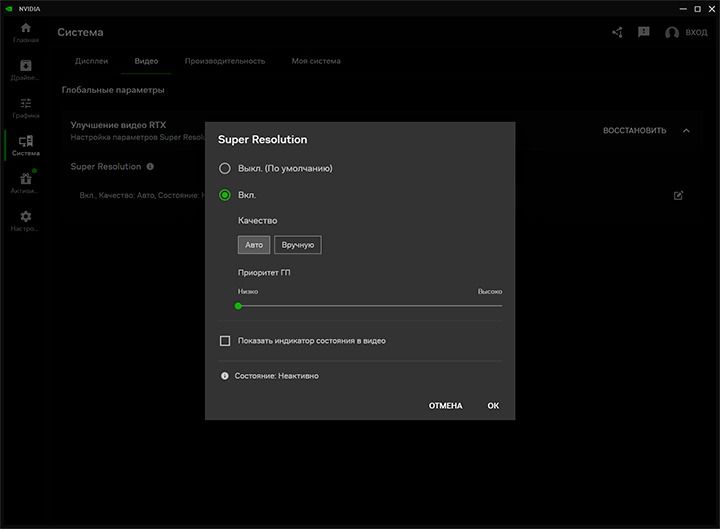Click the info icon beside Состояние: Неактивно
Screen dimensions: 720x529
(x=225, y=376)
